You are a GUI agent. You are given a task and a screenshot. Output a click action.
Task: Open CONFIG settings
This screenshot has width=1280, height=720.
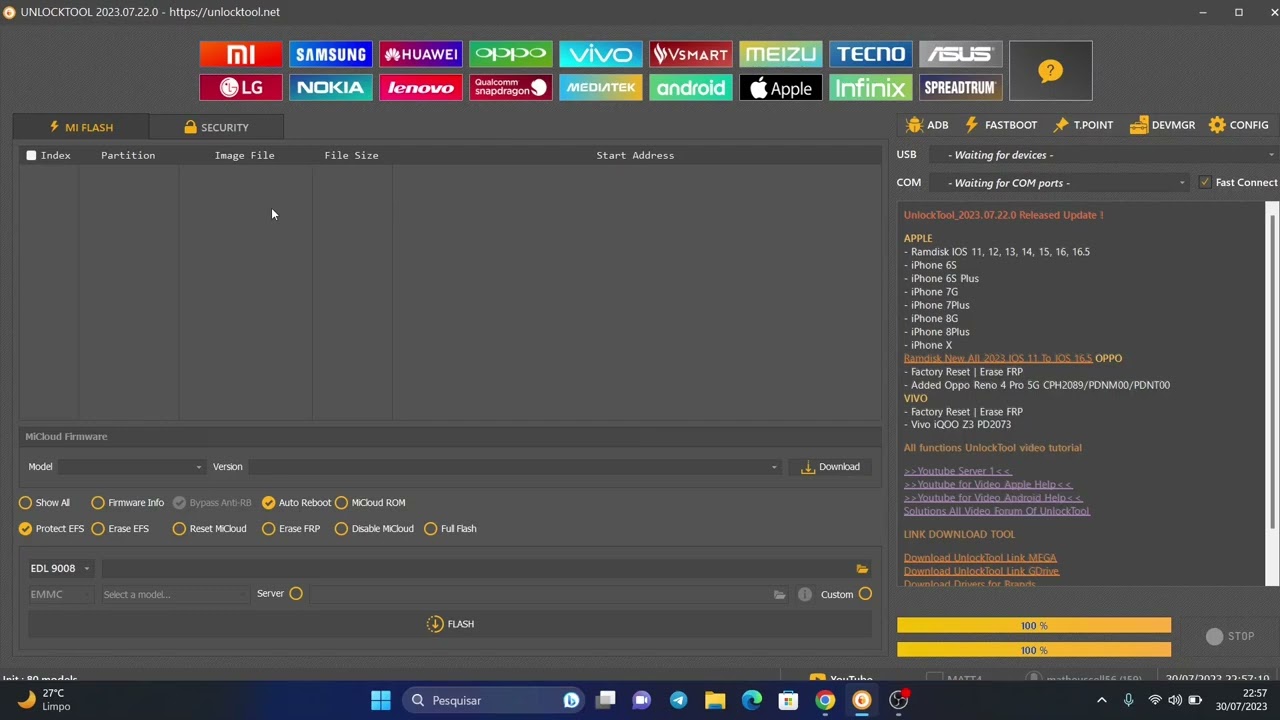1238,125
